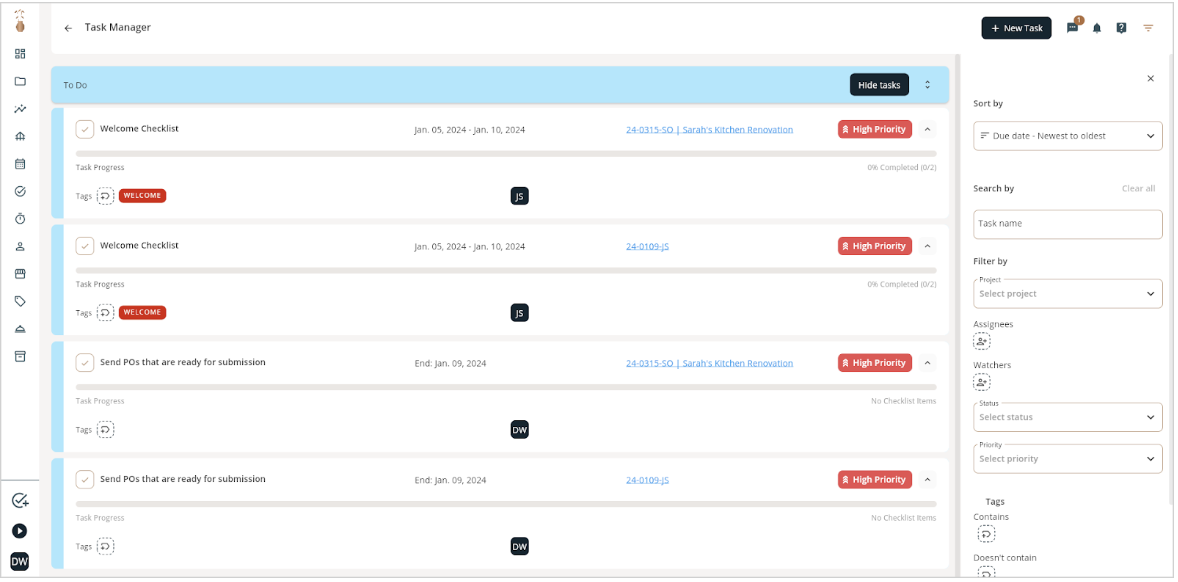Open the analytics line chart sidebar icon
This screenshot has height=582, width=1178.
[x=20, y=109]
